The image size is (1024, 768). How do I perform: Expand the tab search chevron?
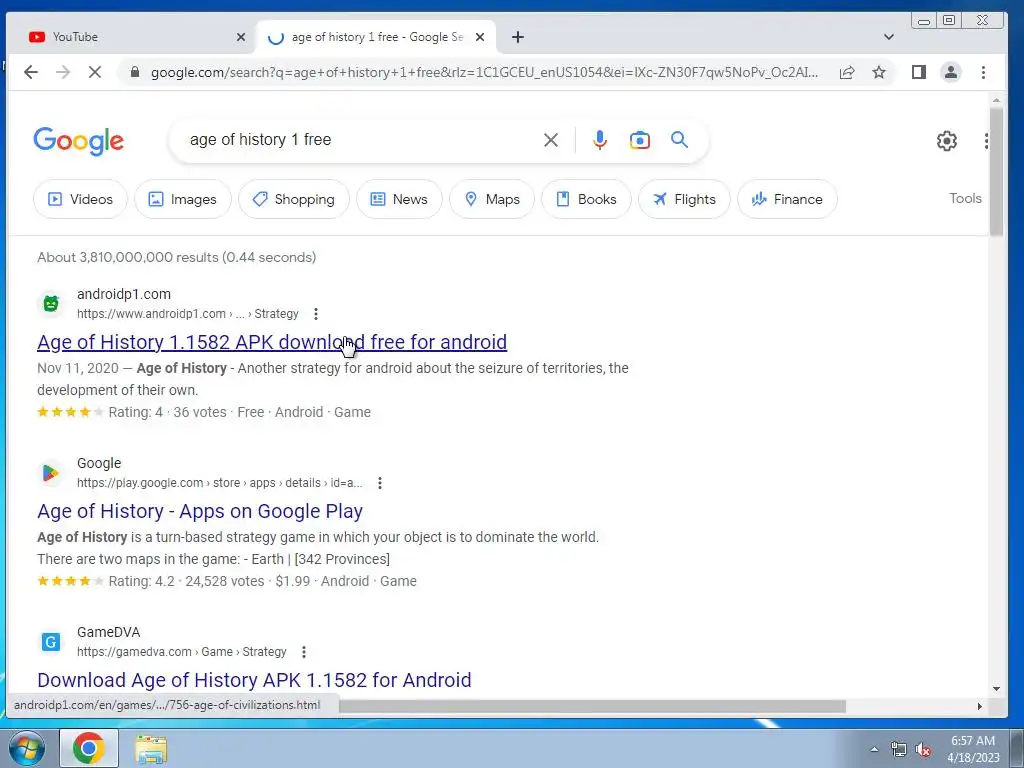click(889, 37)
